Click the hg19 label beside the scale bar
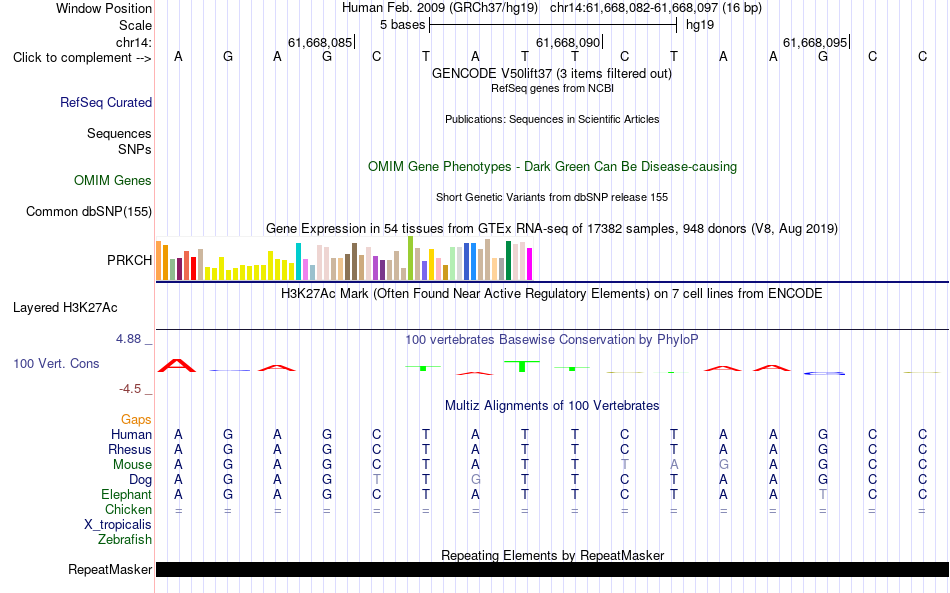 (x=700, y=25)
